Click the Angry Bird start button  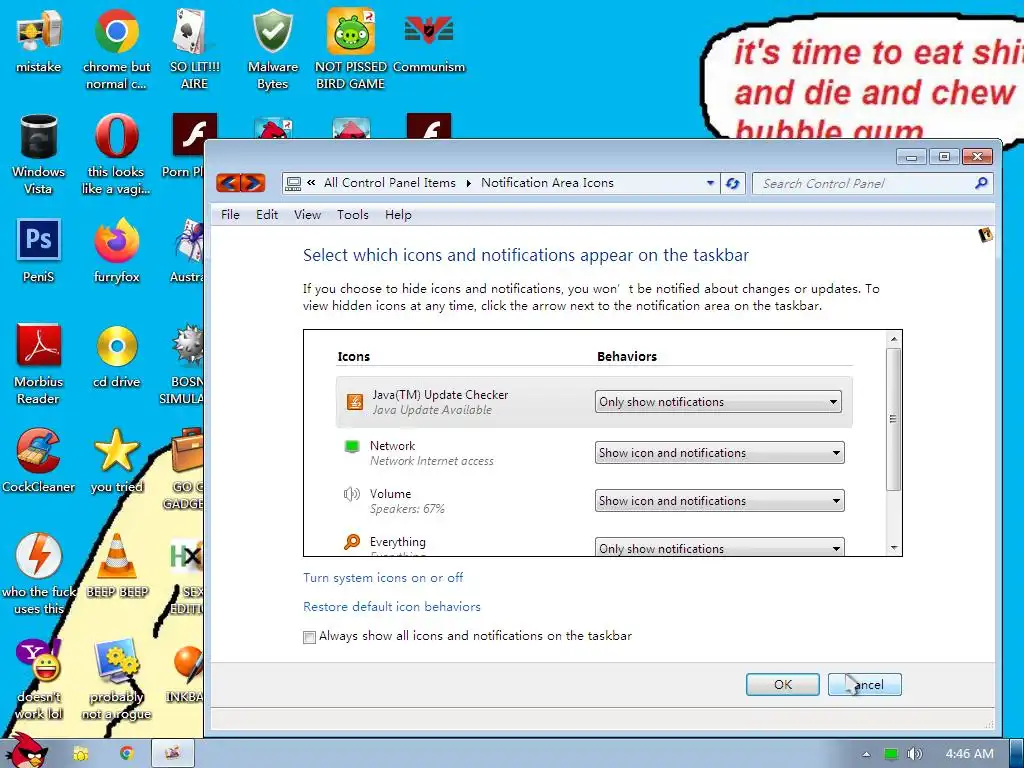26,751
